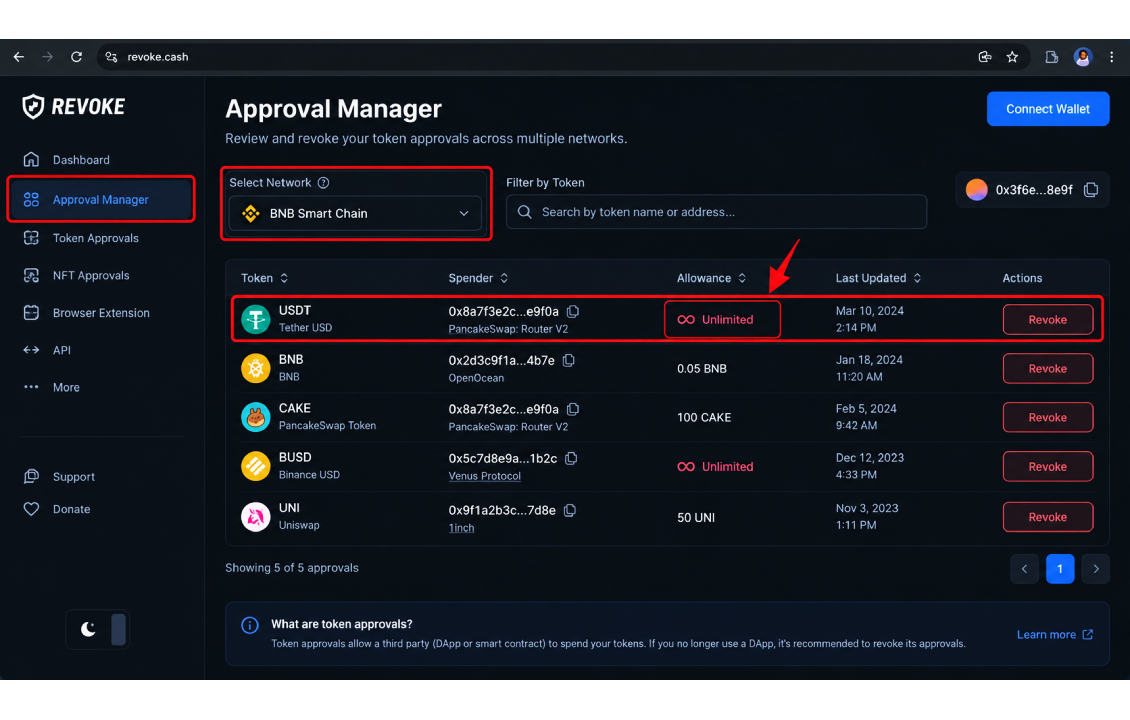Screen dimensions: 1130x720
Task: Click the wallet avatar circle
Action: (976, 190)
